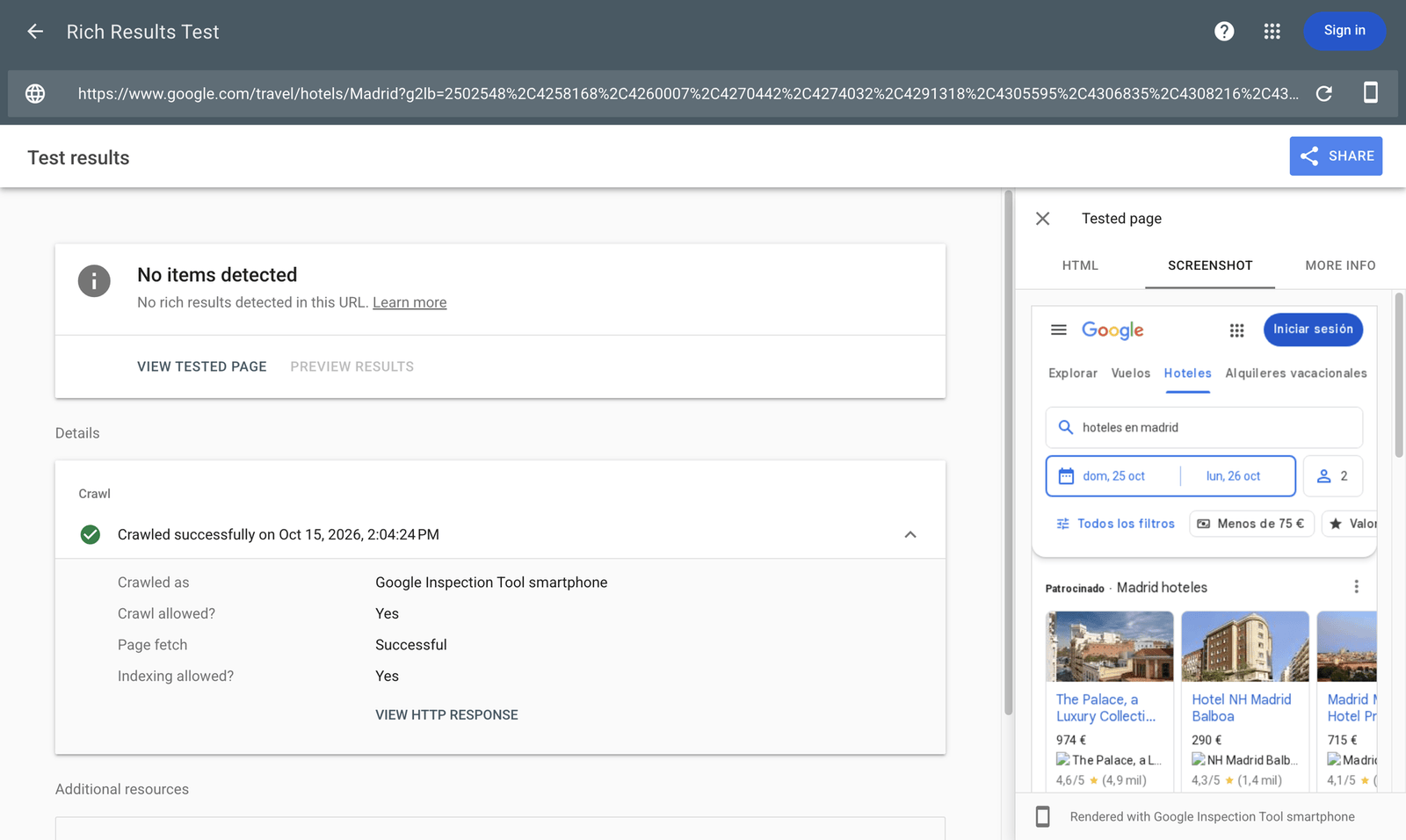This screenshot has width=1406, height=840.
Task: Click the main results vertical scrollbar
Action: pyautogui.click(x=1009, y=453)
